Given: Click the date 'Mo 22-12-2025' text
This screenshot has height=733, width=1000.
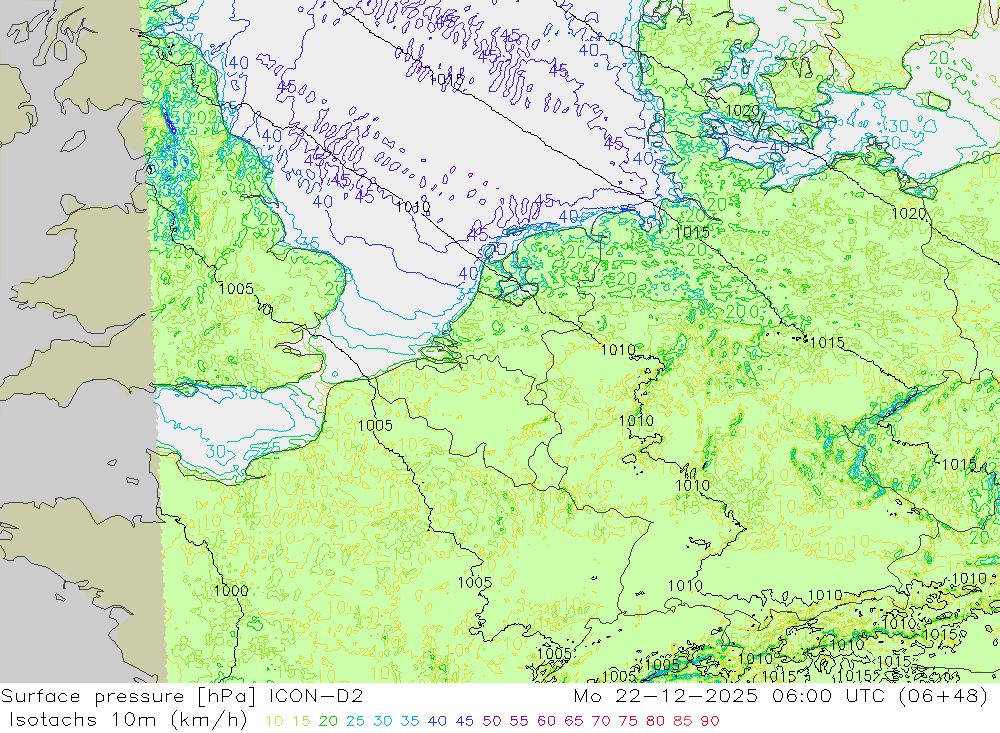Looking at the screenshot, I should tap(666, 696).
